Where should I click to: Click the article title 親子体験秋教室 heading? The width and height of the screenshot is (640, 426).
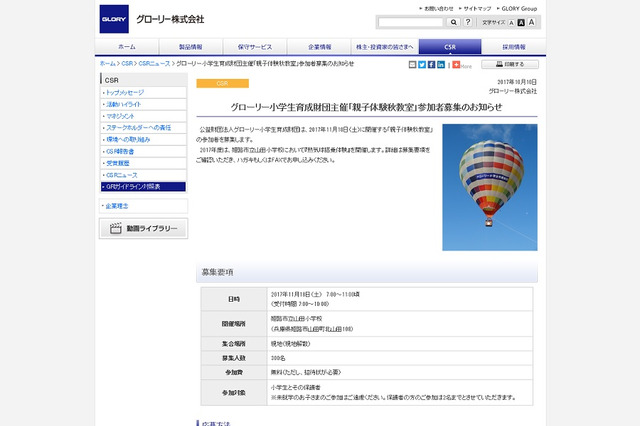pos(367,107)
